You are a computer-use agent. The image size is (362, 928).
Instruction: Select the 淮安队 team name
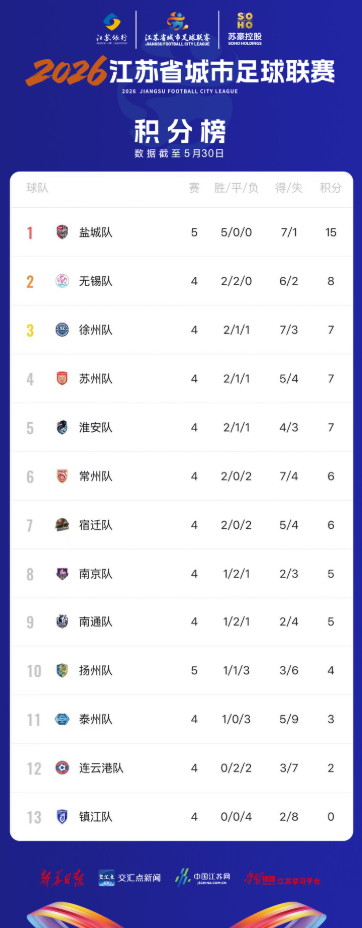[x=96, y=427]
